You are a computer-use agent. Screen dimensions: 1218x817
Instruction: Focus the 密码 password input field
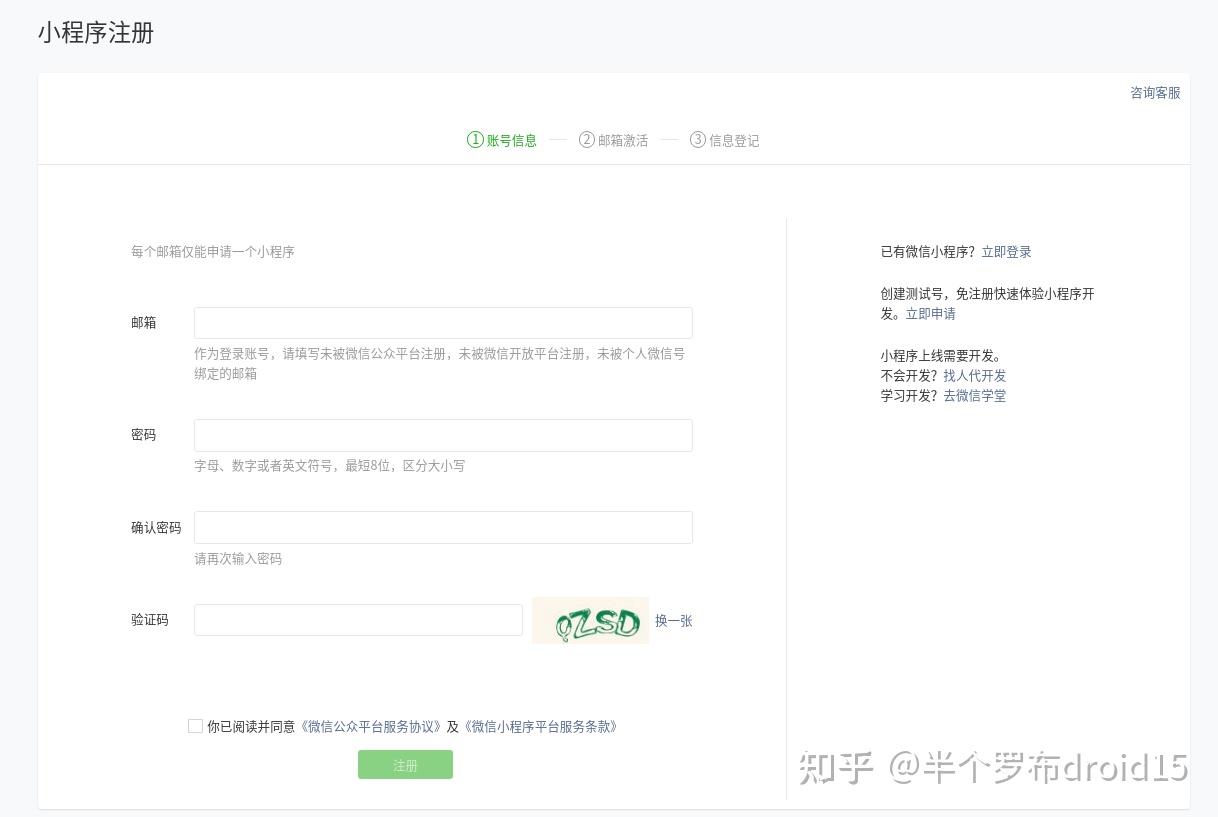443,435
